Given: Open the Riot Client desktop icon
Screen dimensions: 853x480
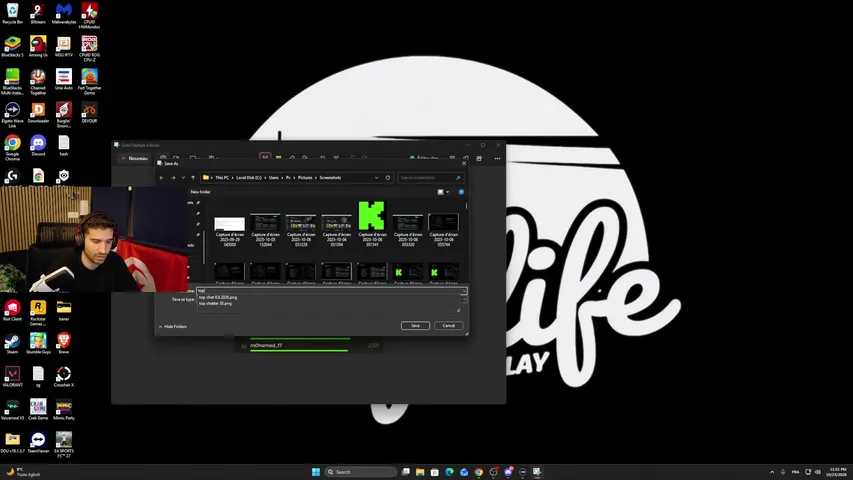Looking at the screenshot, I should (12, 310).
